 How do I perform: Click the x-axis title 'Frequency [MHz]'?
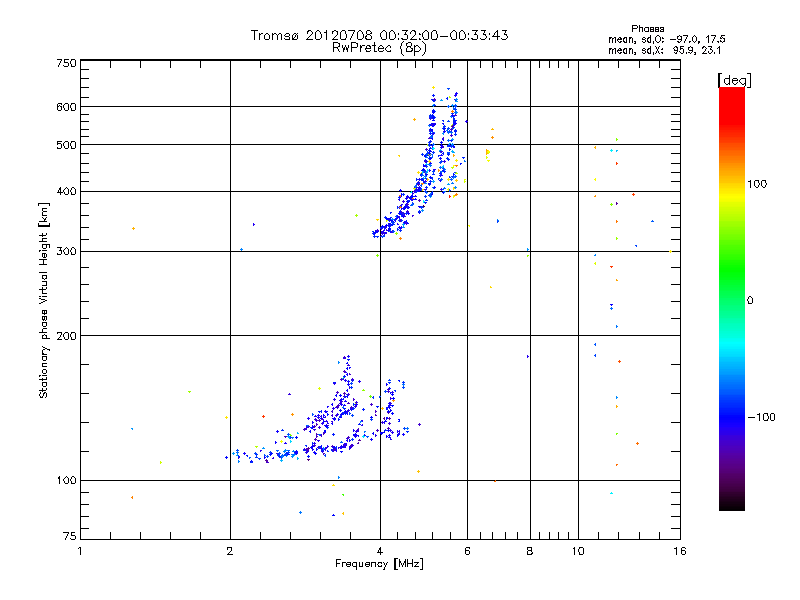point(379,564)
